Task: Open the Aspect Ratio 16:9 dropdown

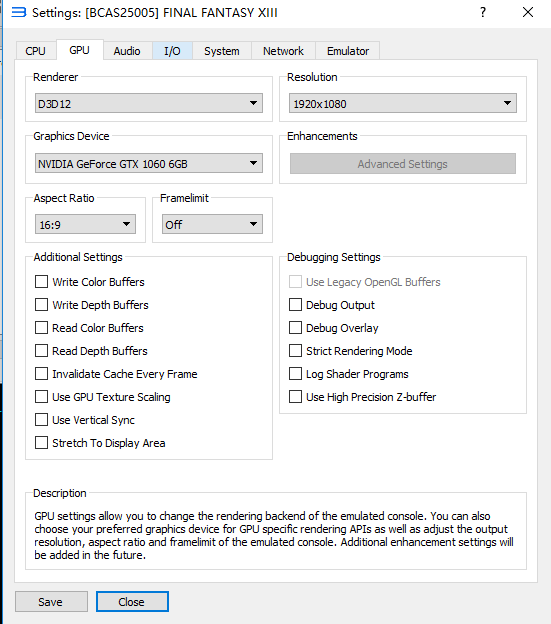Action: pyautogui.click(x=85, y=224)
